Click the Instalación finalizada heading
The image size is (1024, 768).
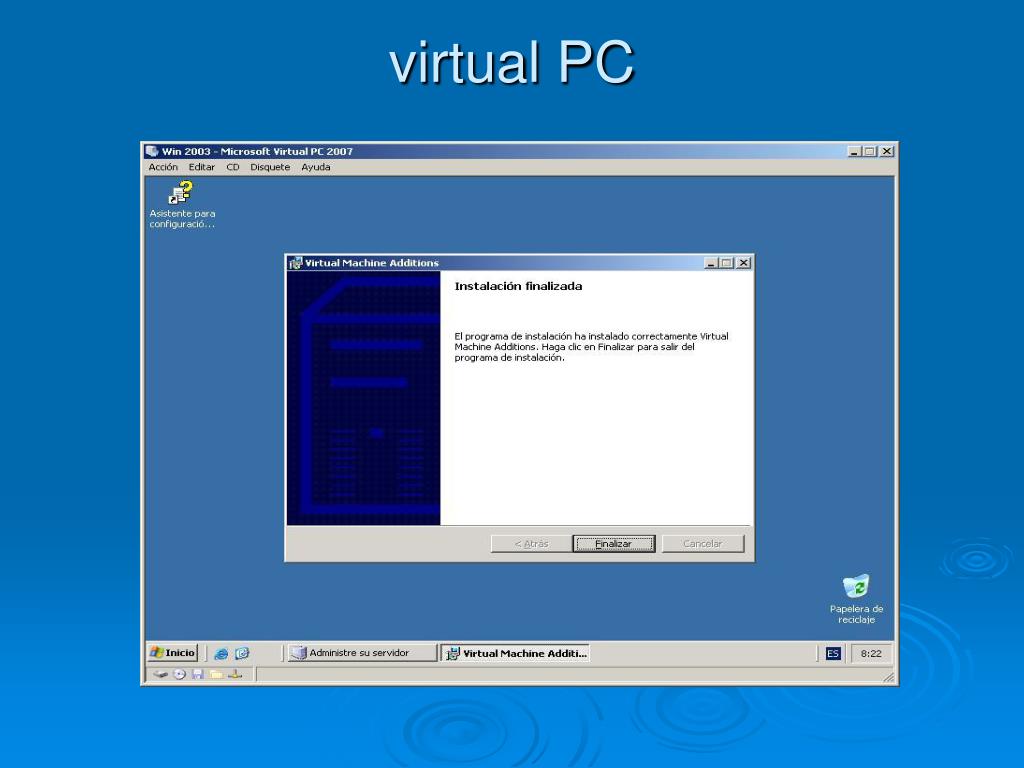coord(518,286)
